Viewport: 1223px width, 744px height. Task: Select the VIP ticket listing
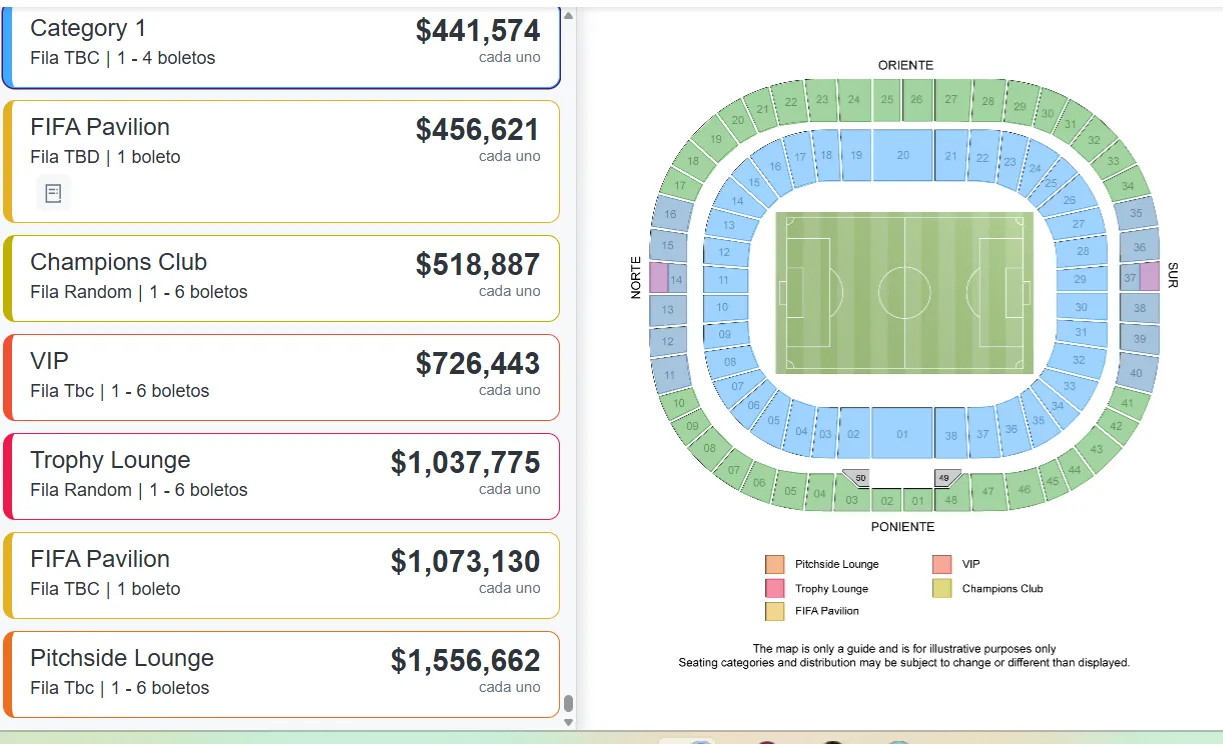(280, 375)
